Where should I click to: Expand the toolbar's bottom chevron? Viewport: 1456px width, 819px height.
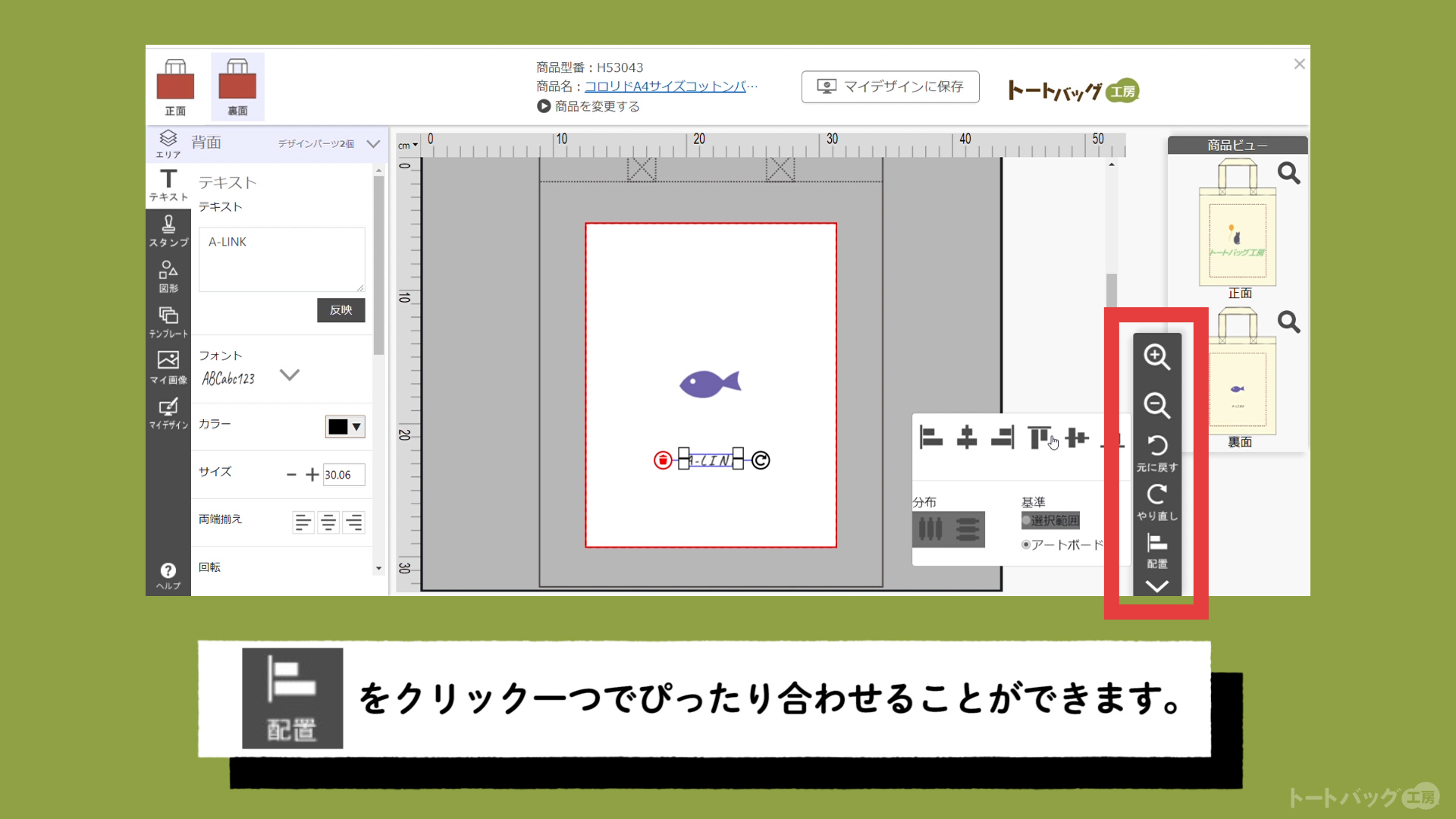[1156, 586]
